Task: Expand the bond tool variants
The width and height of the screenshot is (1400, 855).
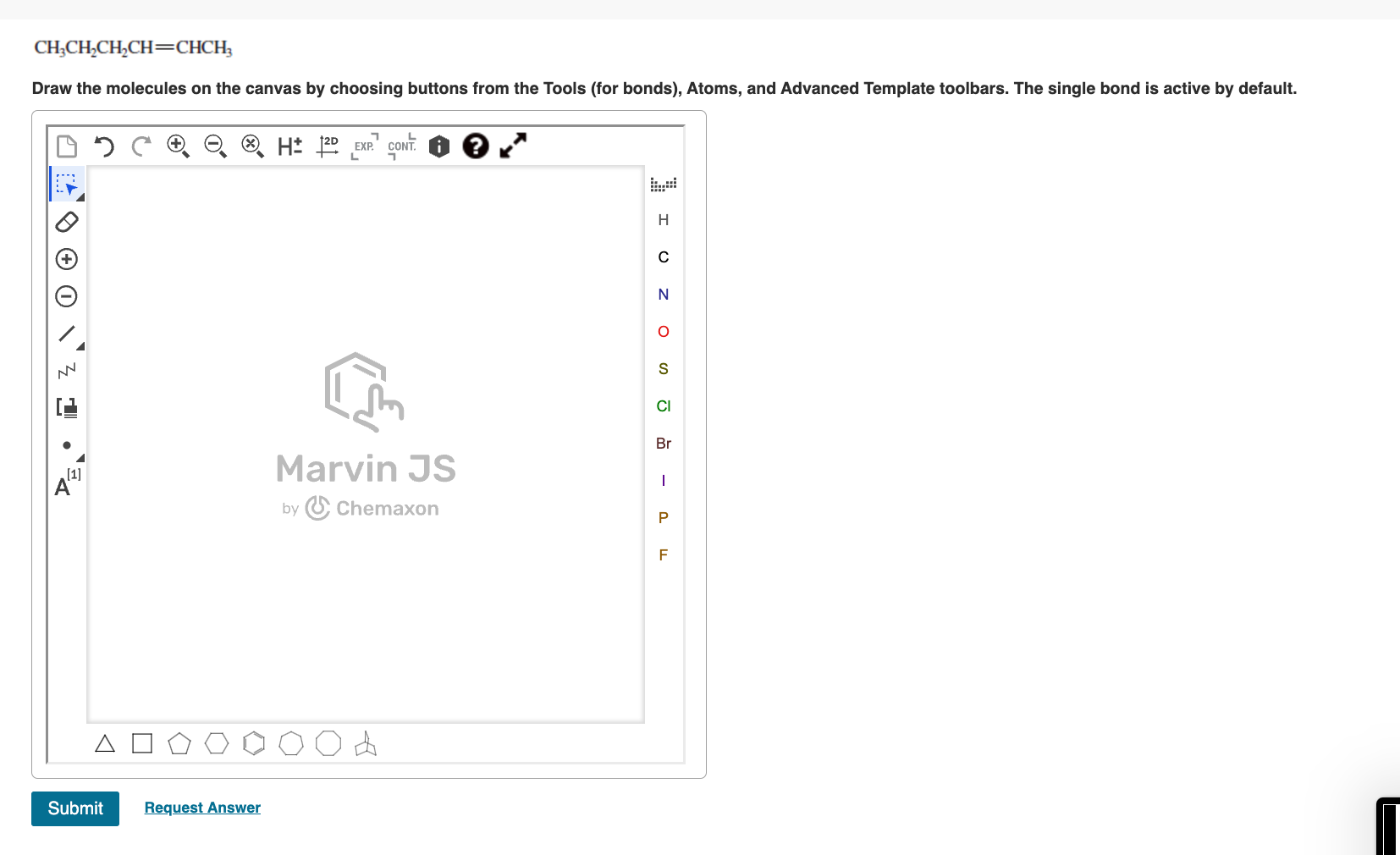Action: [x=80, y=347]
